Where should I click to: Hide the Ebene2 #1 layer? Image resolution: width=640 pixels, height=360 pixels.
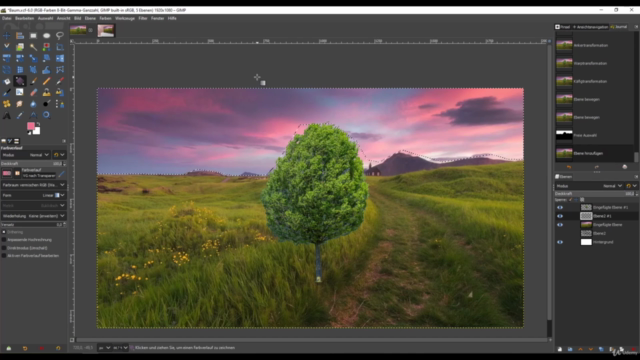(x=560, y=216)
